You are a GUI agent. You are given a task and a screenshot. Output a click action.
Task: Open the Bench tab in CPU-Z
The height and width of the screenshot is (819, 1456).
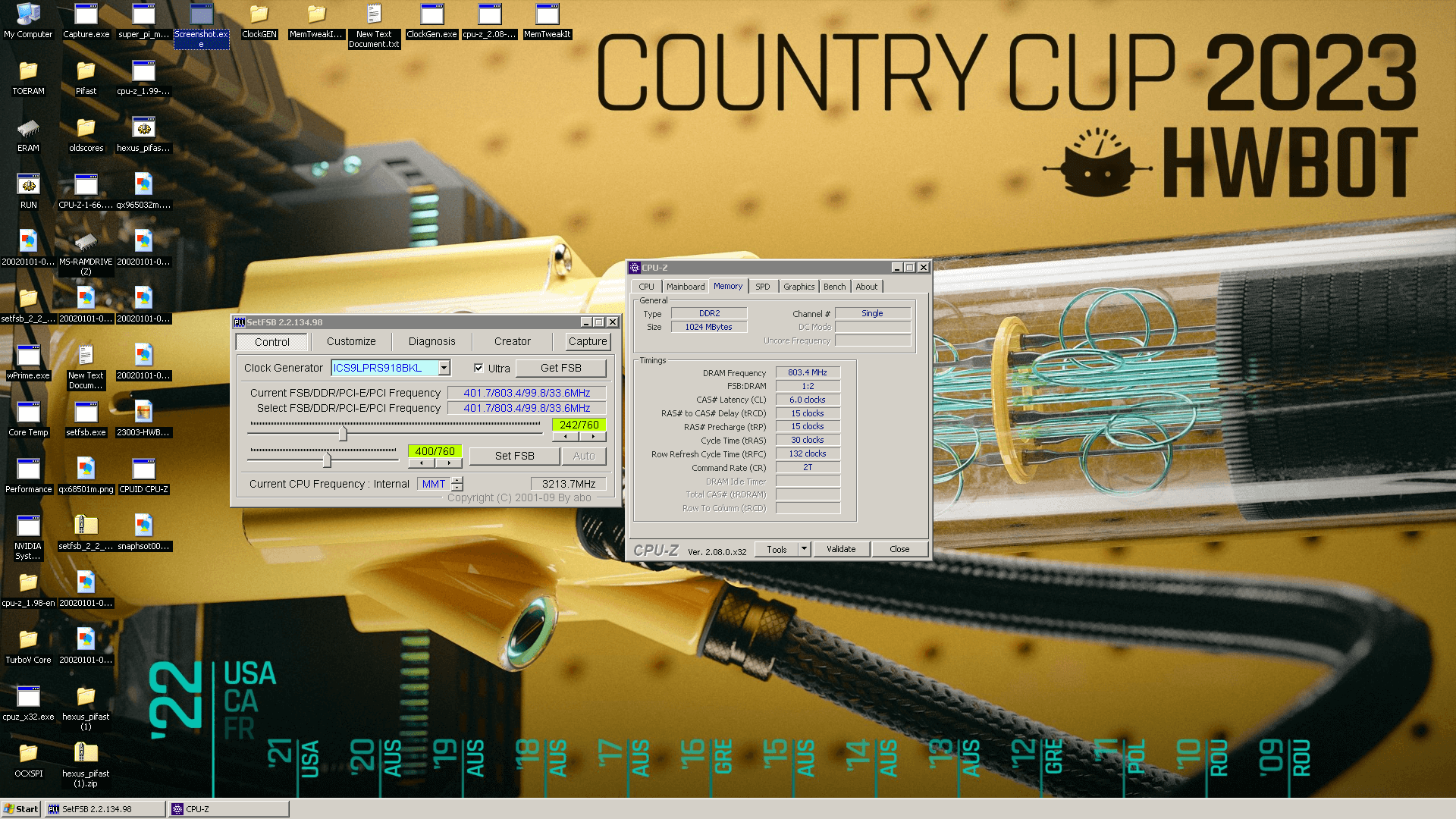coord(834,287)
